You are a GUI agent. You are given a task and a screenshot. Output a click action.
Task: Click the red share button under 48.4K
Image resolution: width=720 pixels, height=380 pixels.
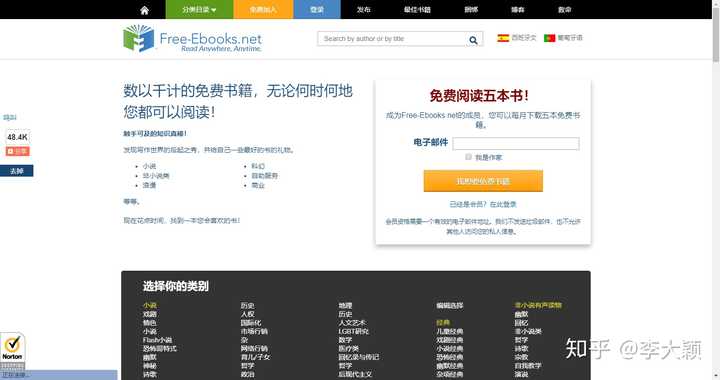coord(17,151)
